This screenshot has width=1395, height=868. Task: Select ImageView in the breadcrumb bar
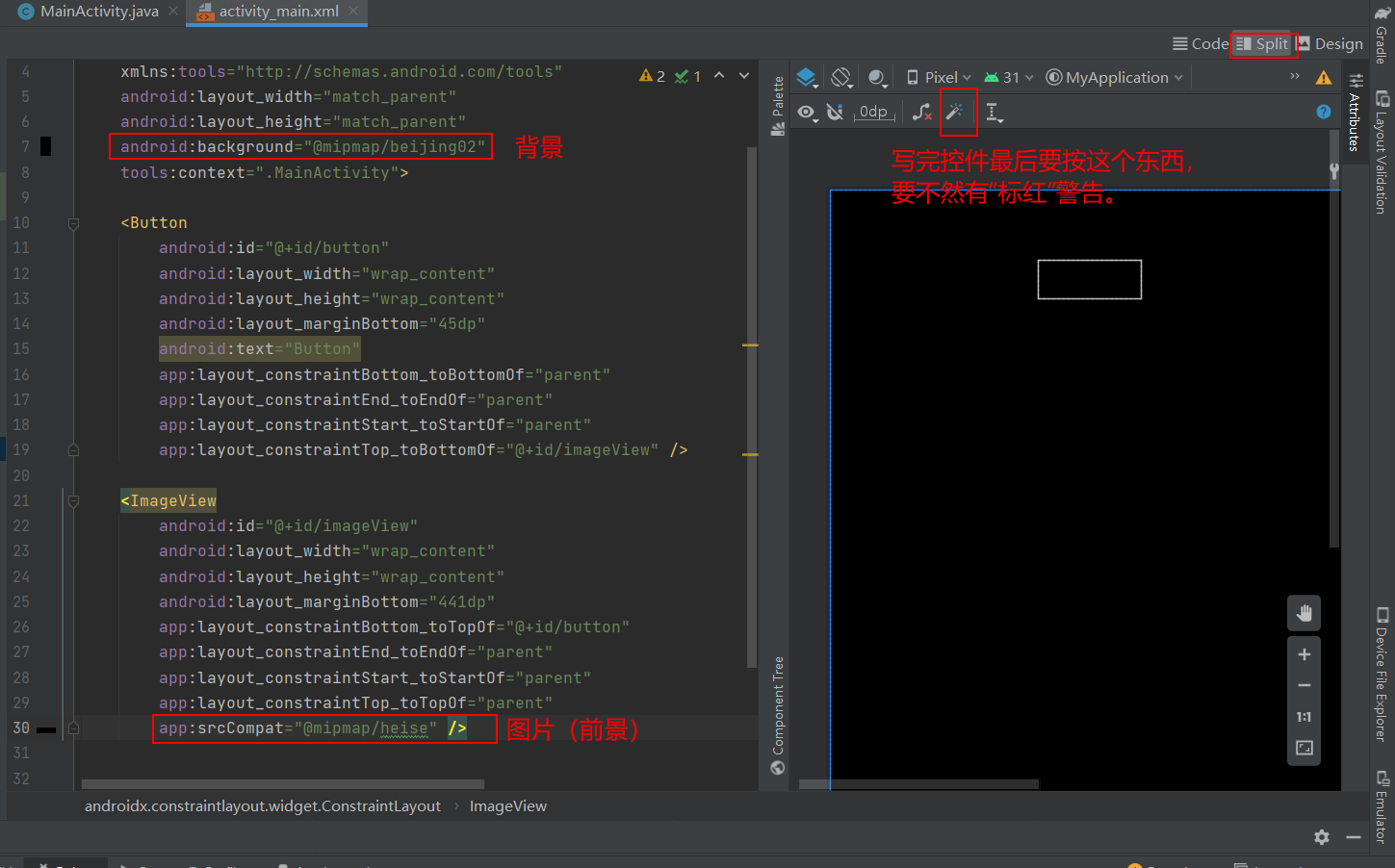click(507, 805)
